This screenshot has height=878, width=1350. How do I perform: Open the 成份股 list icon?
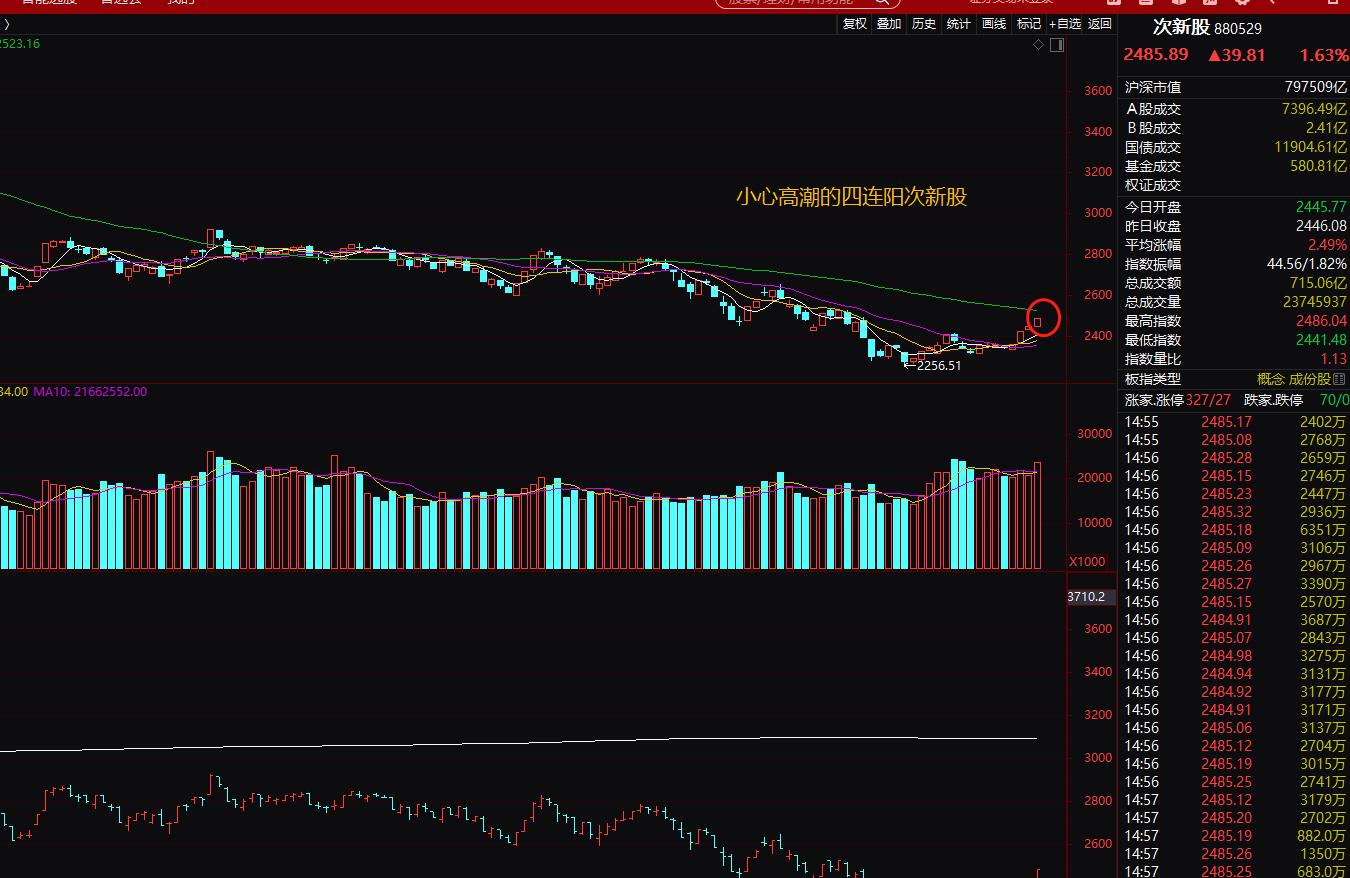click(1340, 380)
